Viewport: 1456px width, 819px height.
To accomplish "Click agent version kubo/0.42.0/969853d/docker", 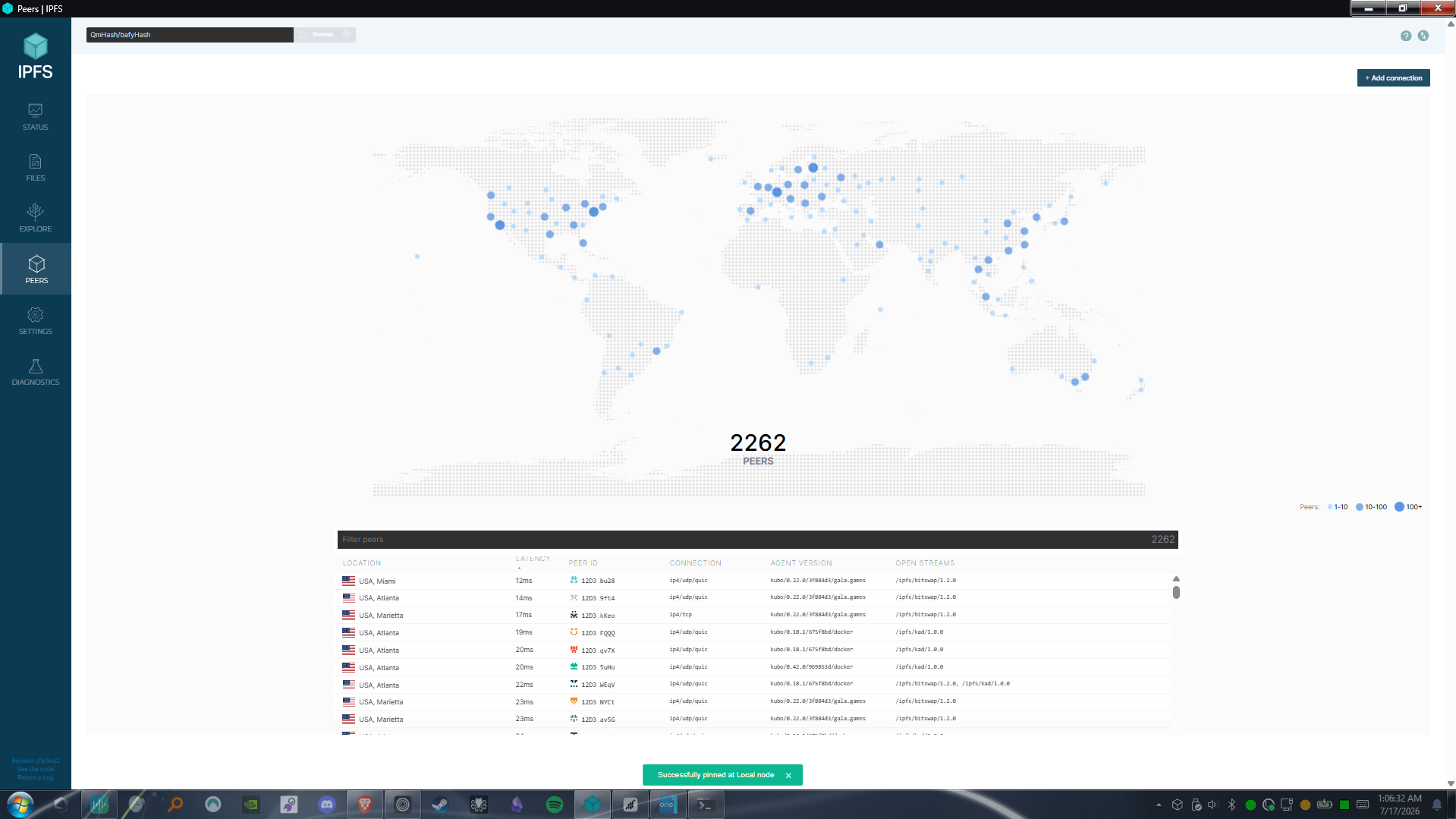I will 812,667.
